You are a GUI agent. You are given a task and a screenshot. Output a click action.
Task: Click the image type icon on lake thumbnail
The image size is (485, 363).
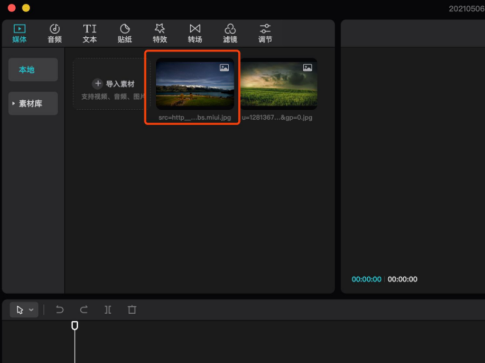pyautogui.click(x=224, y=68)
